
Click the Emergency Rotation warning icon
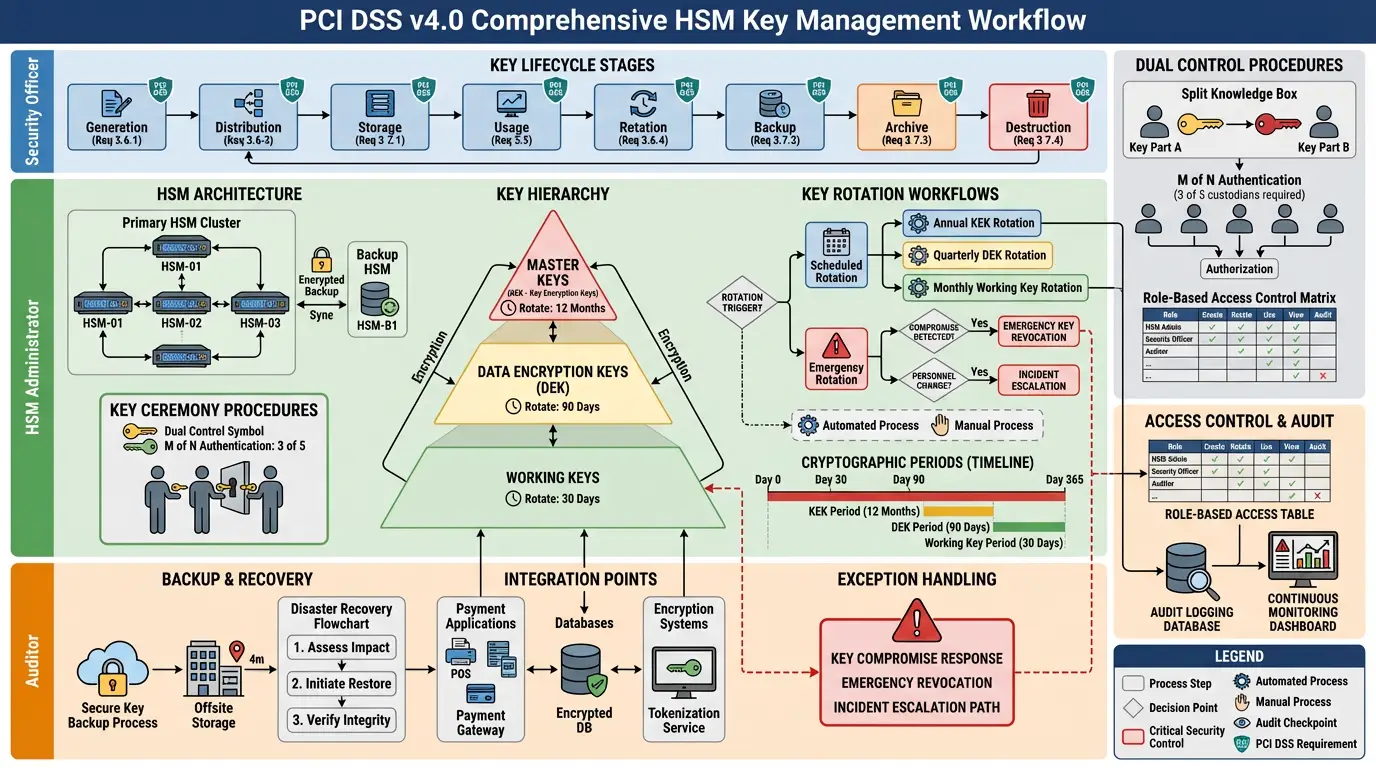tap(836, 346)
